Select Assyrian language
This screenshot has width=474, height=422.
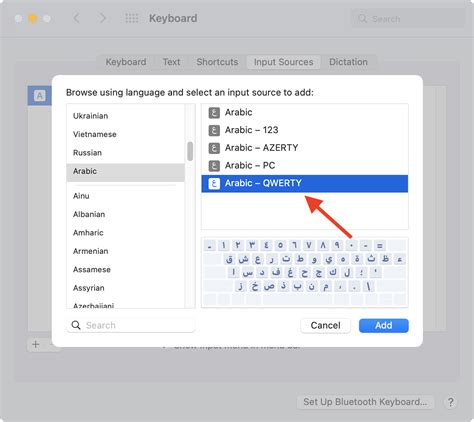tap(125, 288)
